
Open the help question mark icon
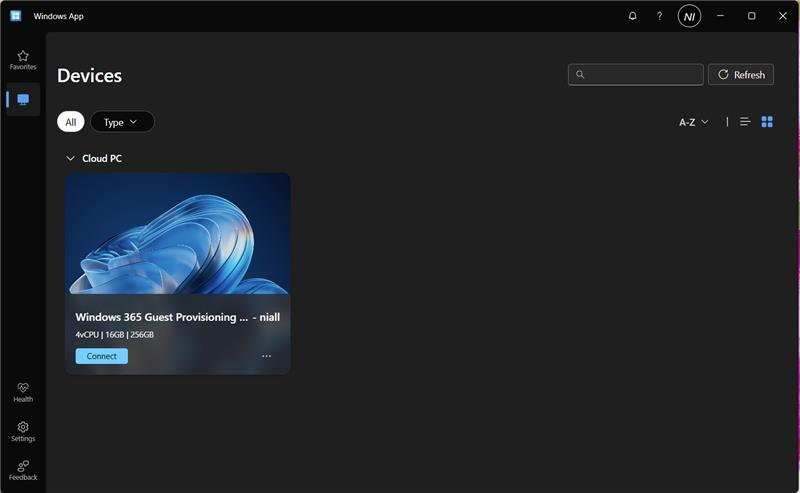[659, 16]
